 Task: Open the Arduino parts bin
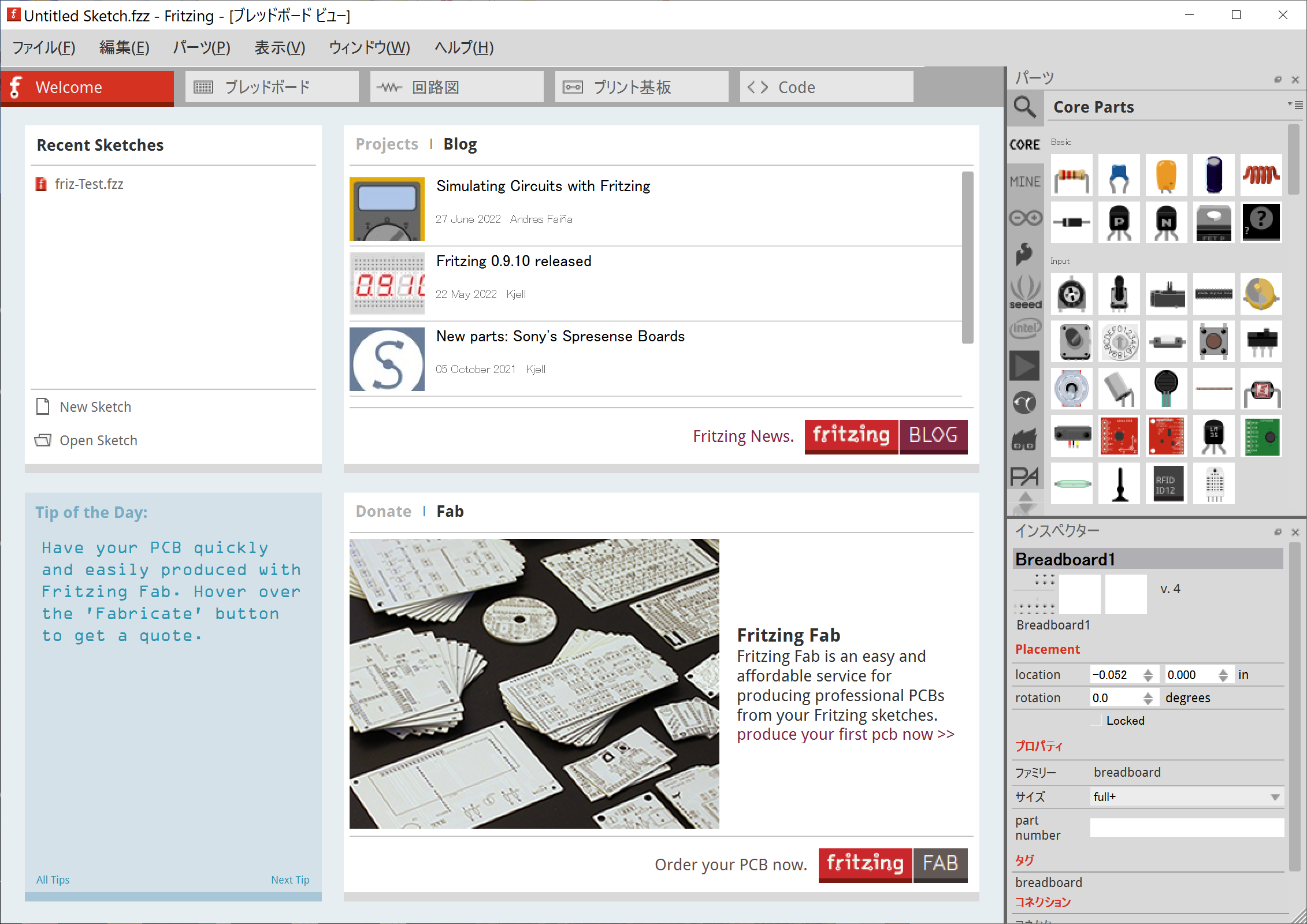[x=1025, y=218]
